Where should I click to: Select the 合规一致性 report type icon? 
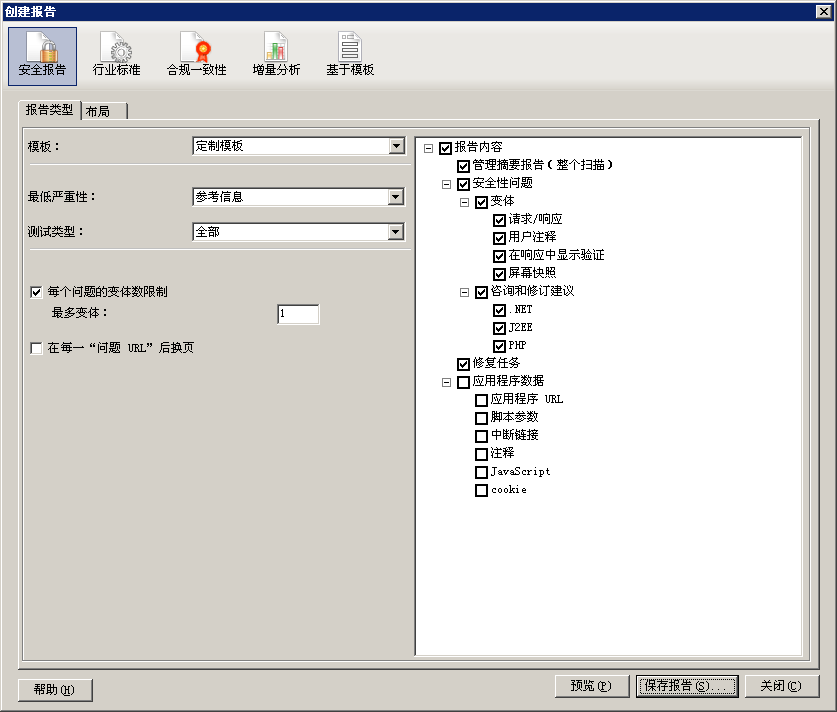point(196,56)
